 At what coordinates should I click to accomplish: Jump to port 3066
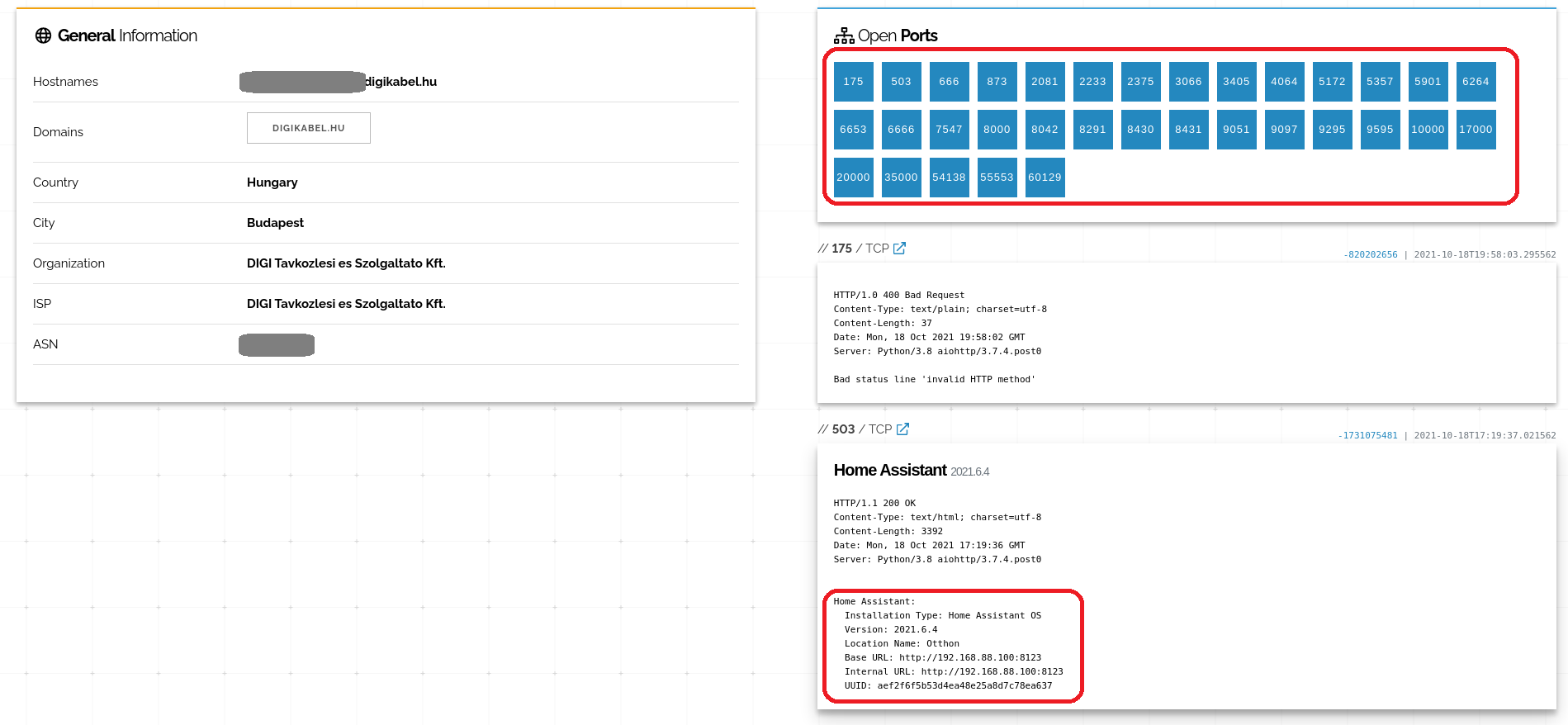pos(1189,82)
